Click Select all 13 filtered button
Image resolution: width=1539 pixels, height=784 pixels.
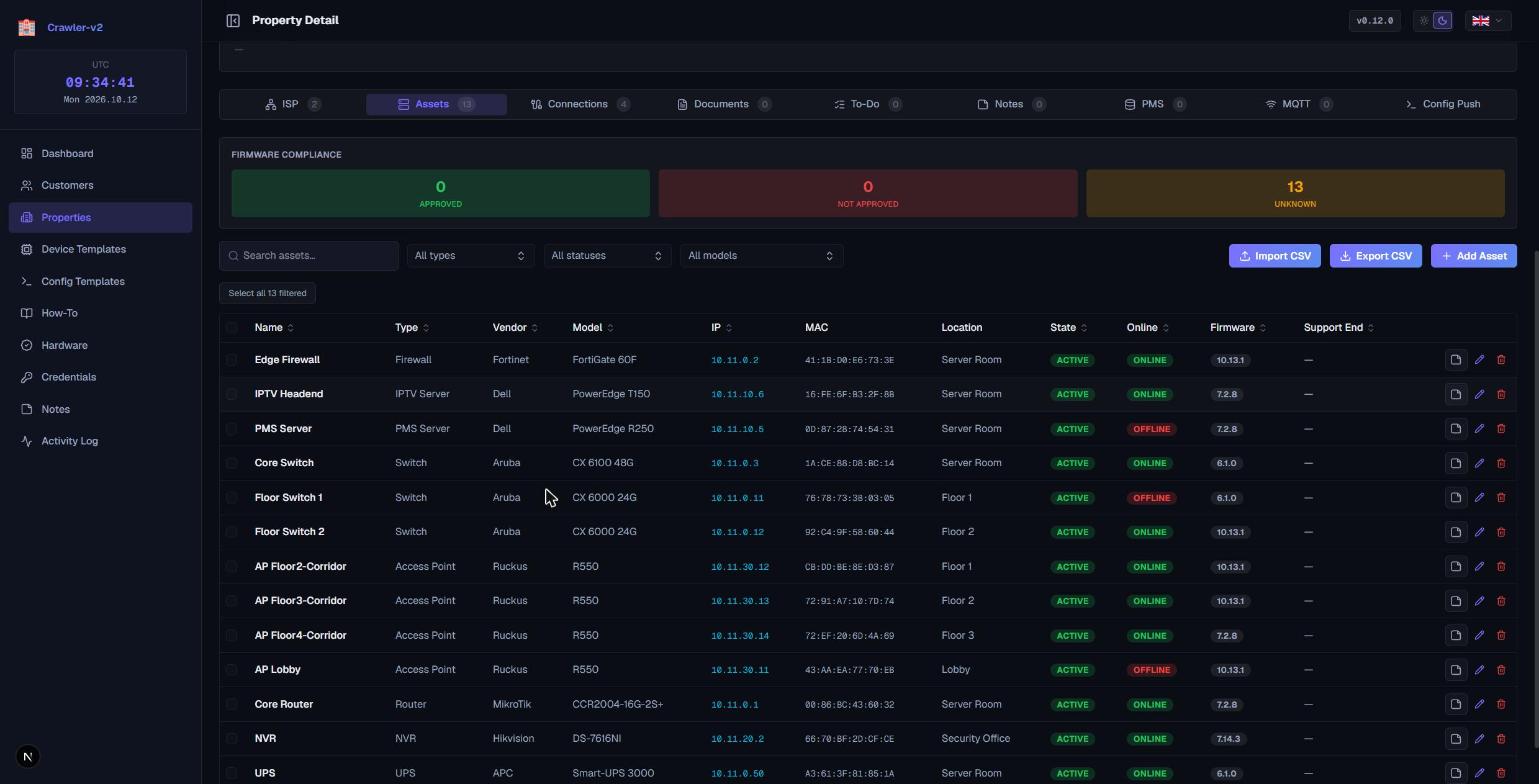click(267, 293)
